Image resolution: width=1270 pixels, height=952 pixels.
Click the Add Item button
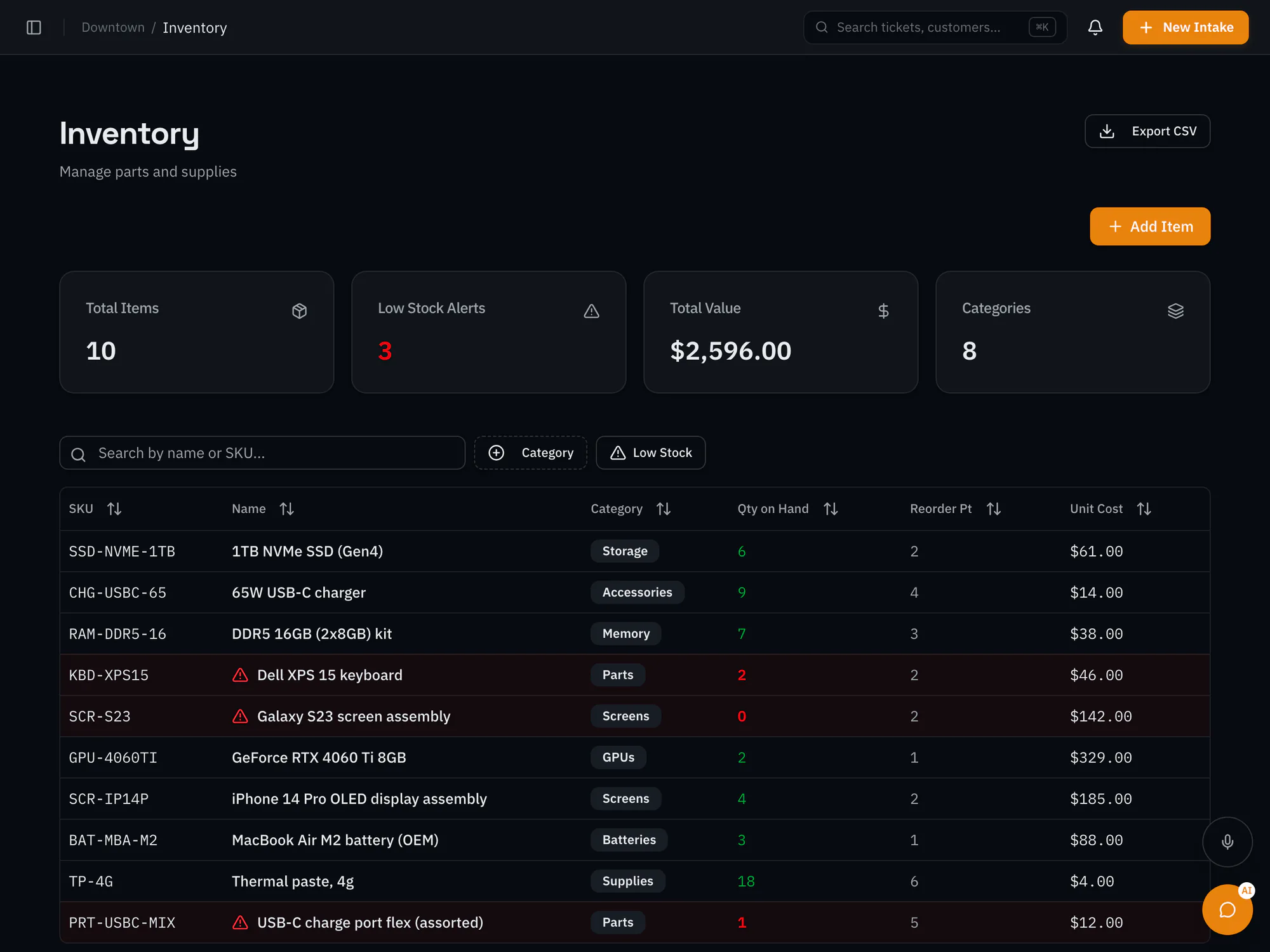point(1150,227)
